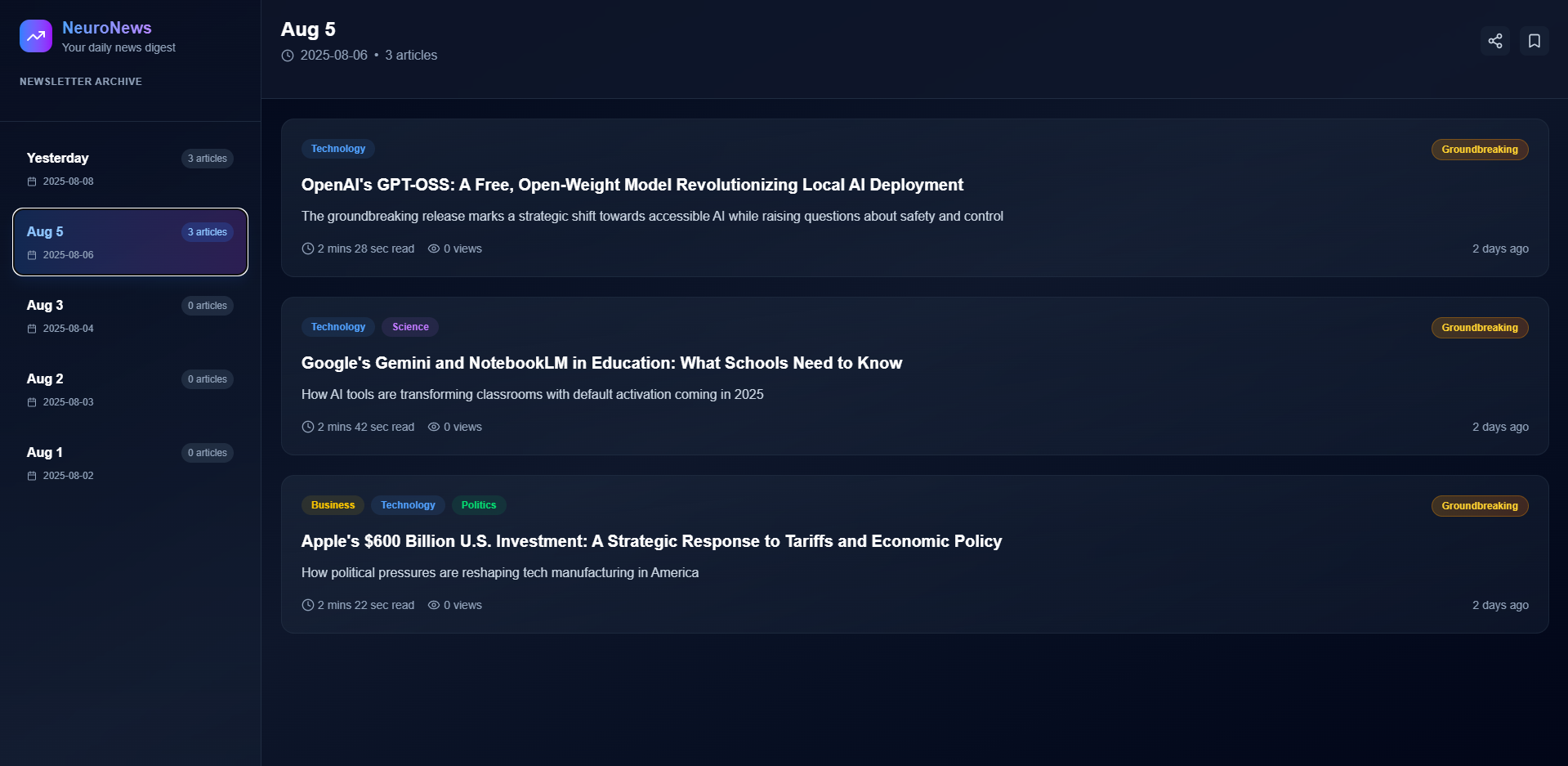Click the calendar icon next to 2025-08-02
The height and width of the screenshot is (766, 1568).
32,476
